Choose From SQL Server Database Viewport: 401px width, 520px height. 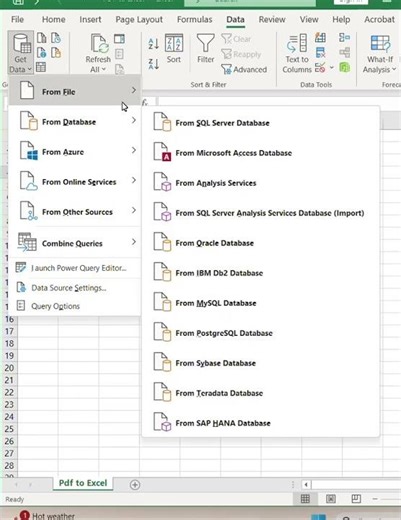261,123
